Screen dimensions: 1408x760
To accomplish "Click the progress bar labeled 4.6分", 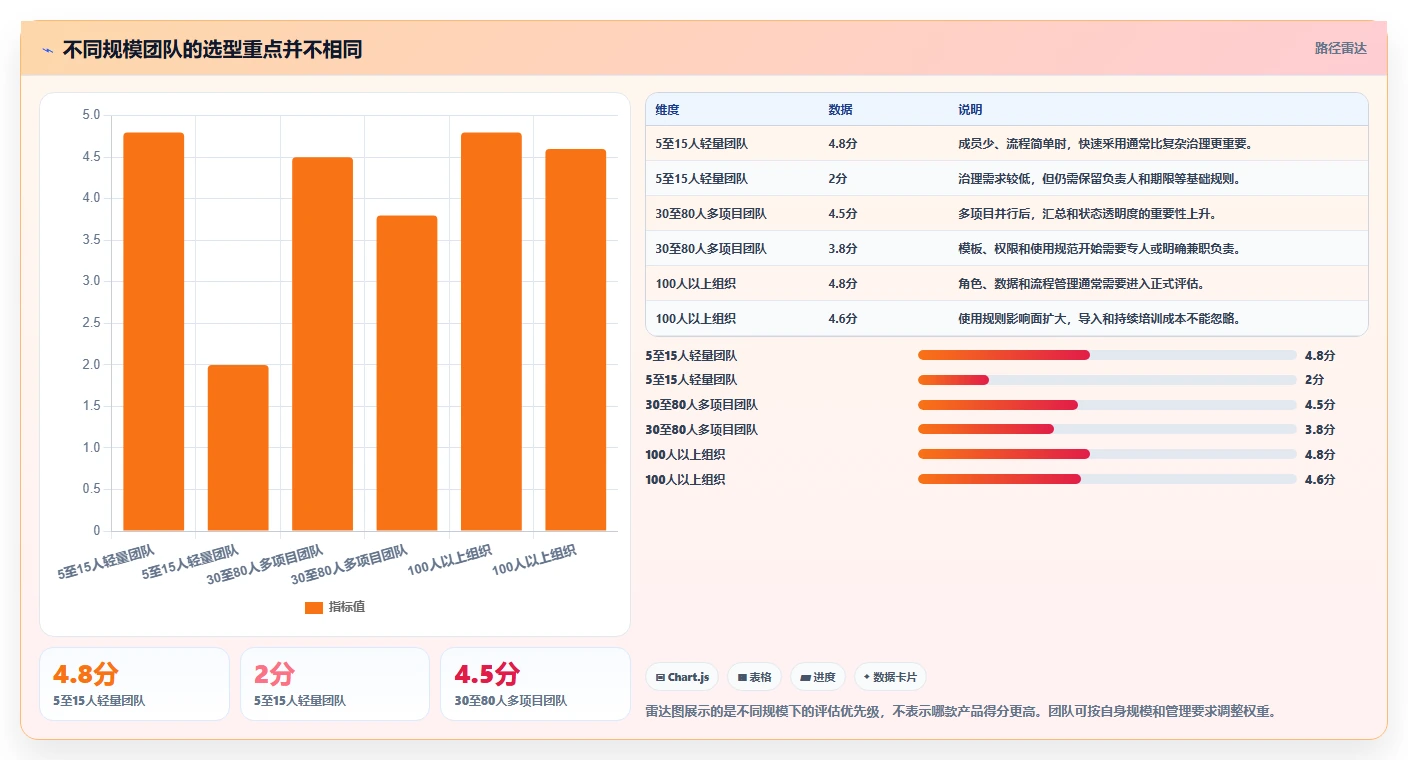I will tap(1107, 480).
